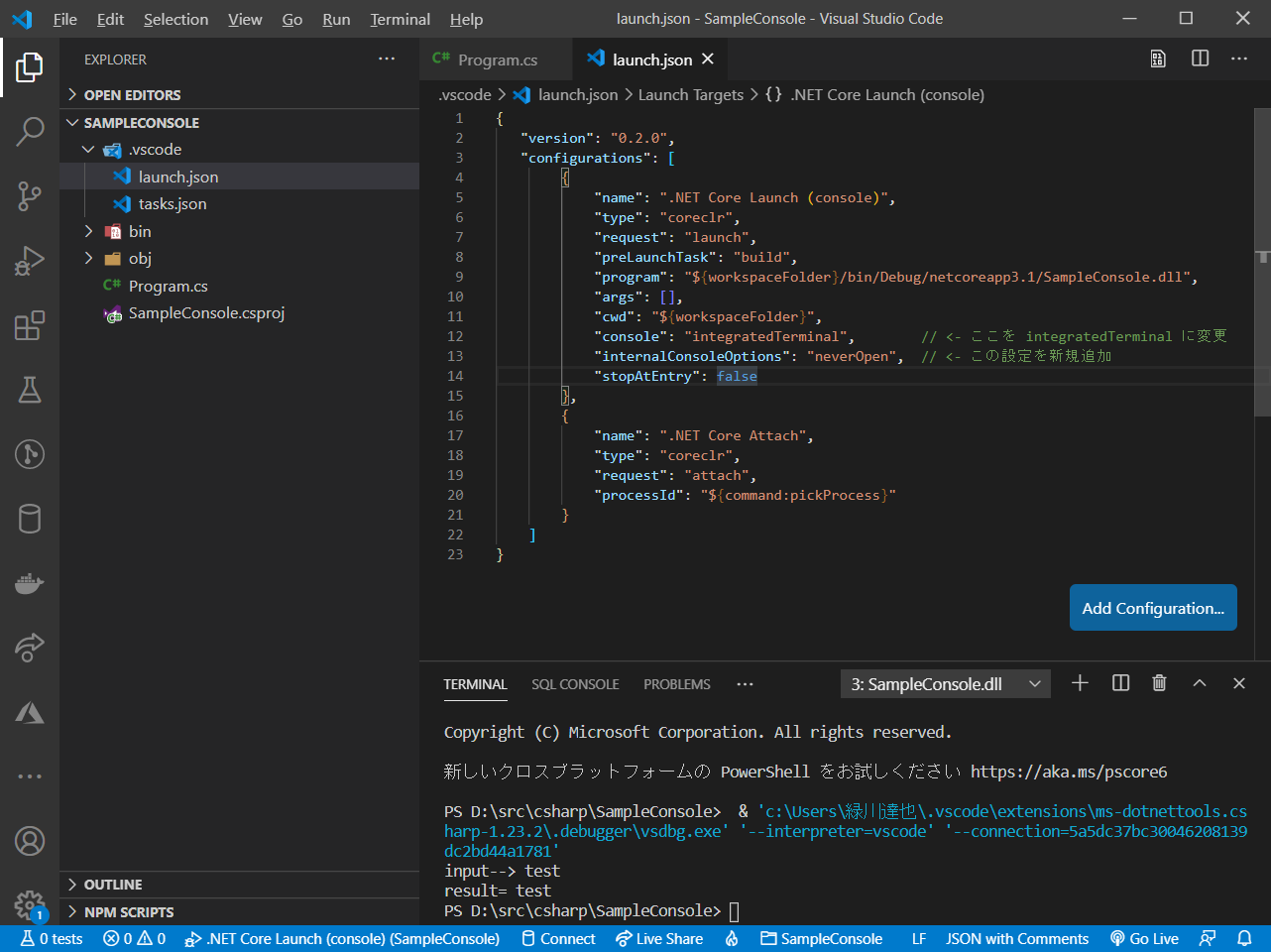Open the Manage gear icon
The width and height of the screenshot is (1271, 952).
click(x=30, y=904)
